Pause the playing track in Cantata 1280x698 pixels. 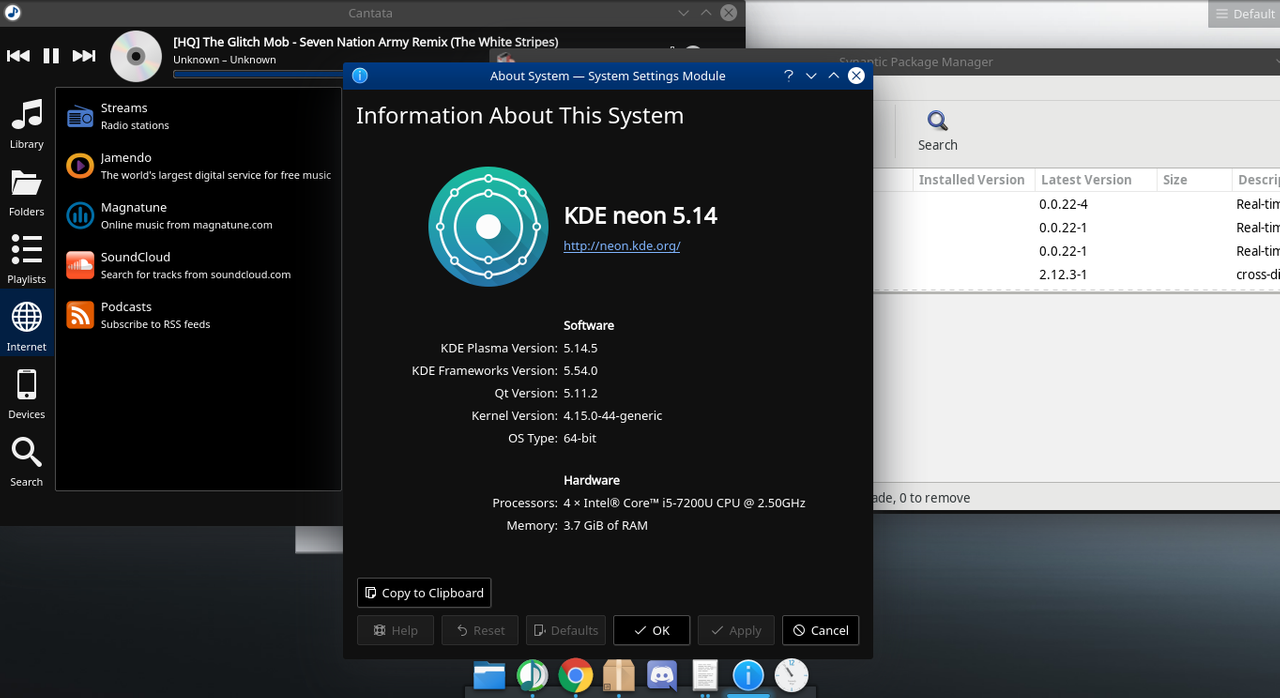(x=51, y=56)
